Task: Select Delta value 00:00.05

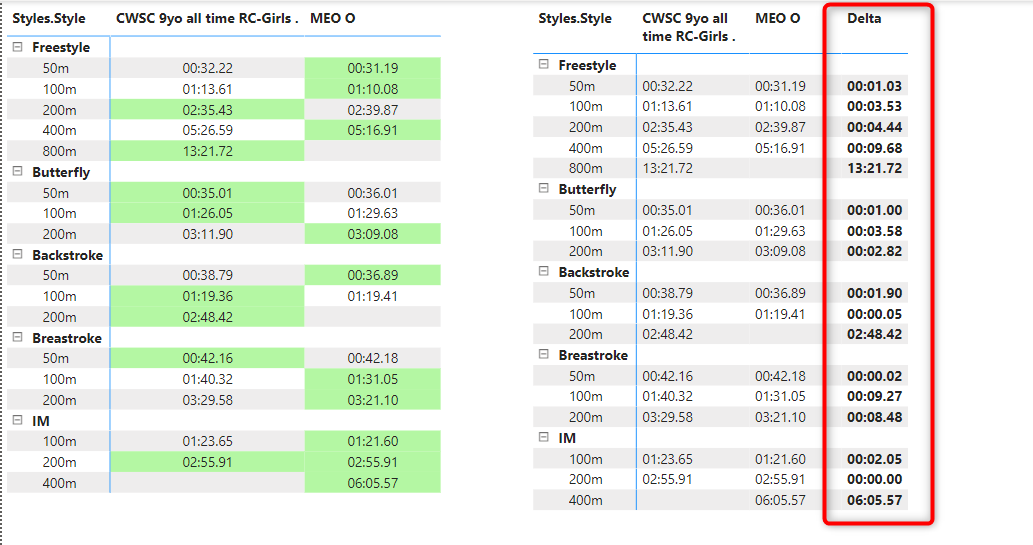Action: point(874,314)
